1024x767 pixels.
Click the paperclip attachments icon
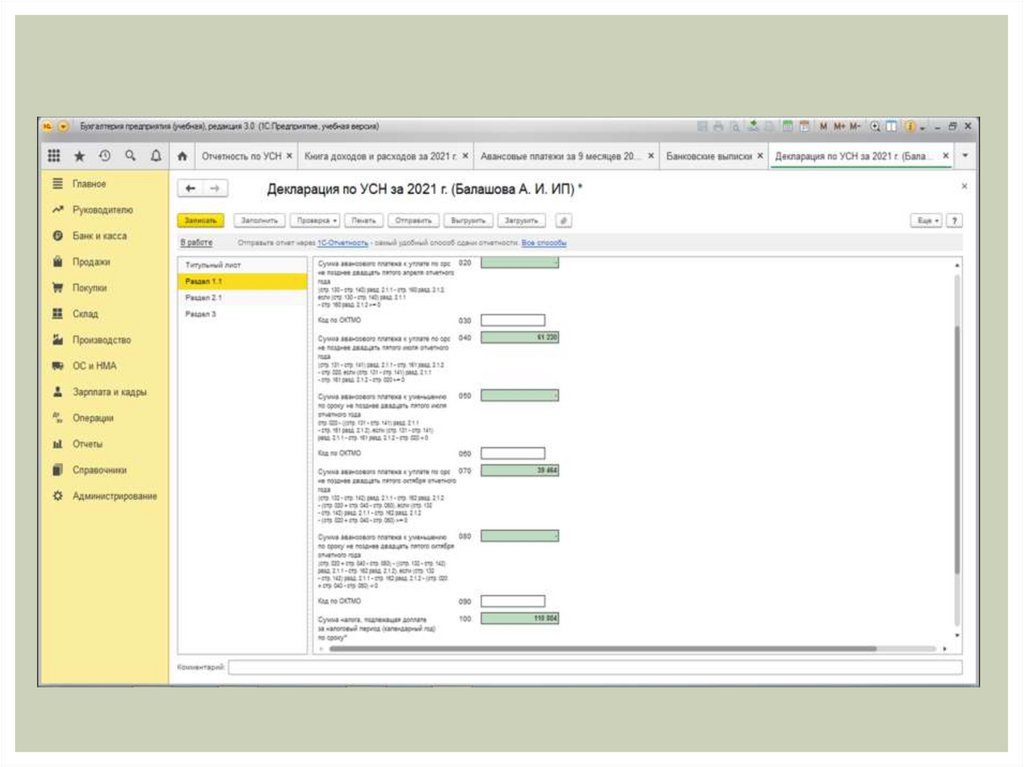pos(564,220)
